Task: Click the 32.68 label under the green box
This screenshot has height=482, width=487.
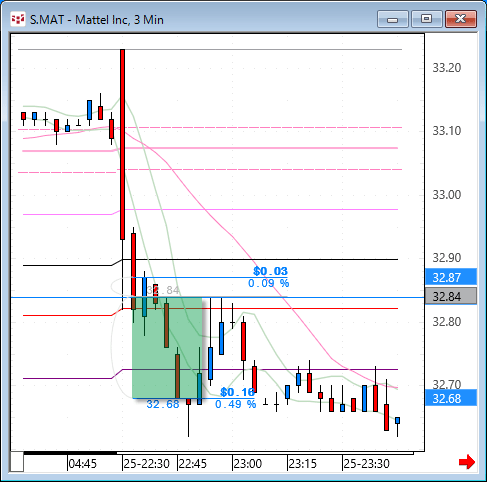Action: [163, 404]
